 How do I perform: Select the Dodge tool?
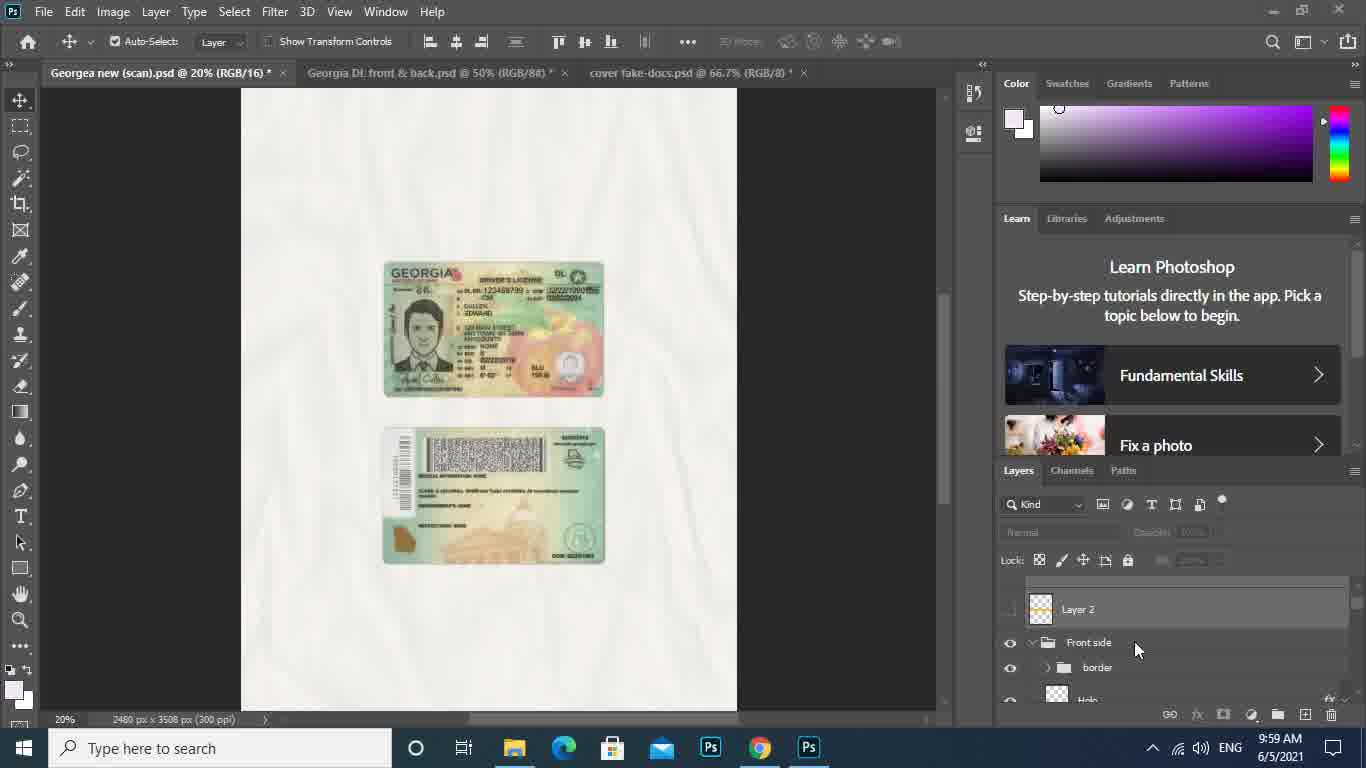(20, 464)
